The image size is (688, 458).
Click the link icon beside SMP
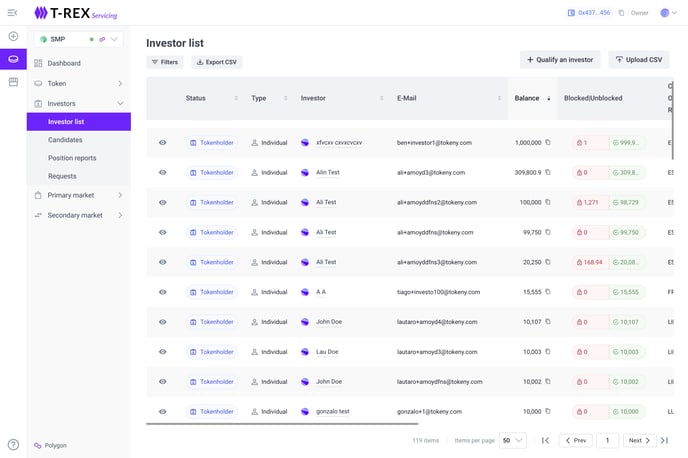pos(102,39)
